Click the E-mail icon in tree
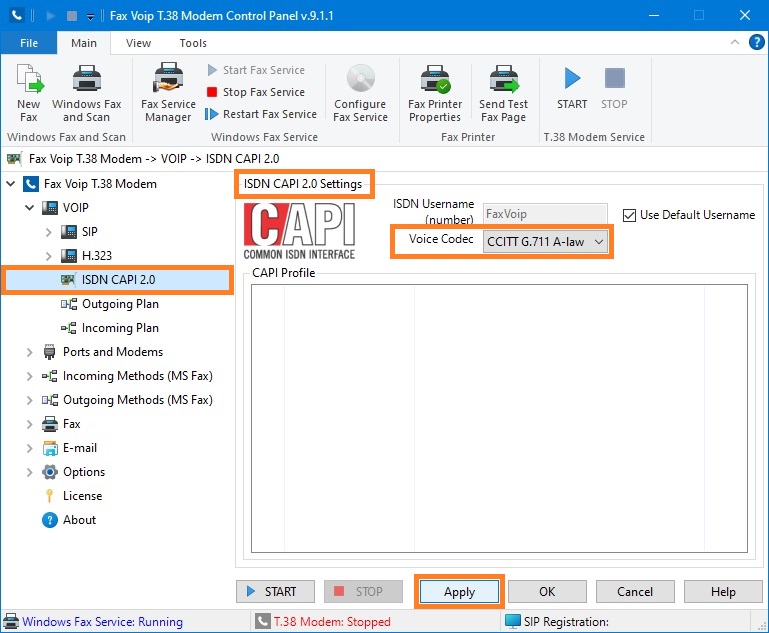Viewport: 769px width, 633px height. 50,448
